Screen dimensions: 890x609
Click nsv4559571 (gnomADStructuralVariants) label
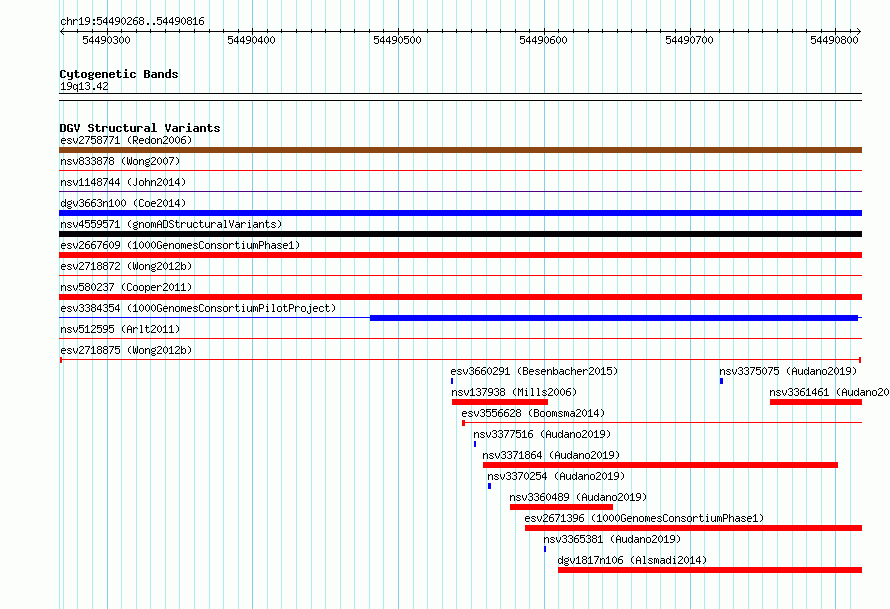tap(171, 224)
